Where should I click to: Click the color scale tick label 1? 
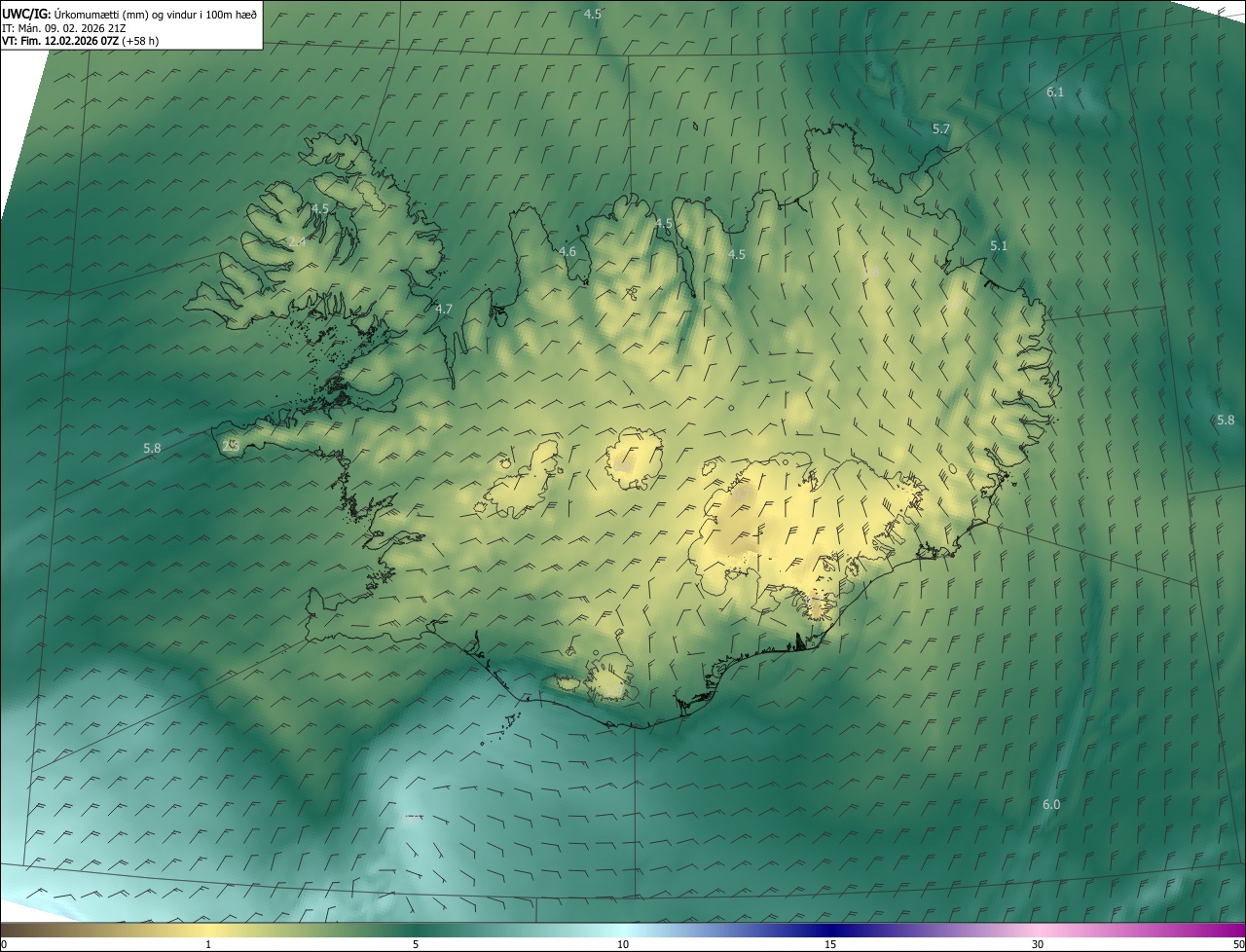(x=208, y=944)
